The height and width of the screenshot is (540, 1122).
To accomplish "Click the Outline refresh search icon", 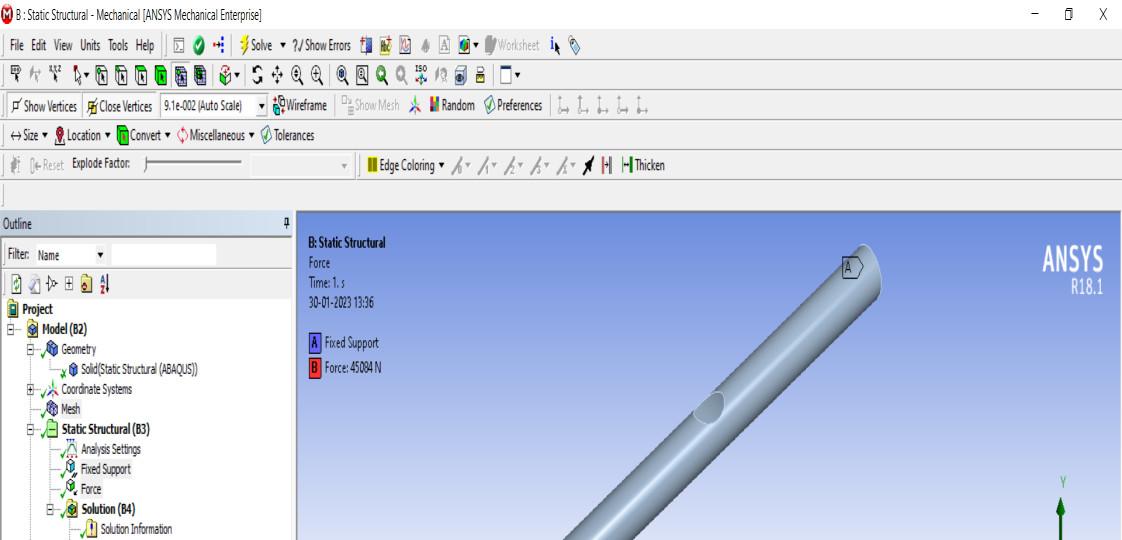I will pyautogui.click(x=16, y=285).
